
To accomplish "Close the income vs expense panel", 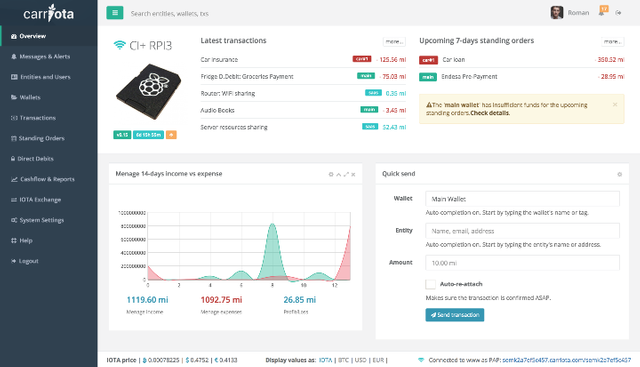I will pyautogui.click(x=353, y=174).
